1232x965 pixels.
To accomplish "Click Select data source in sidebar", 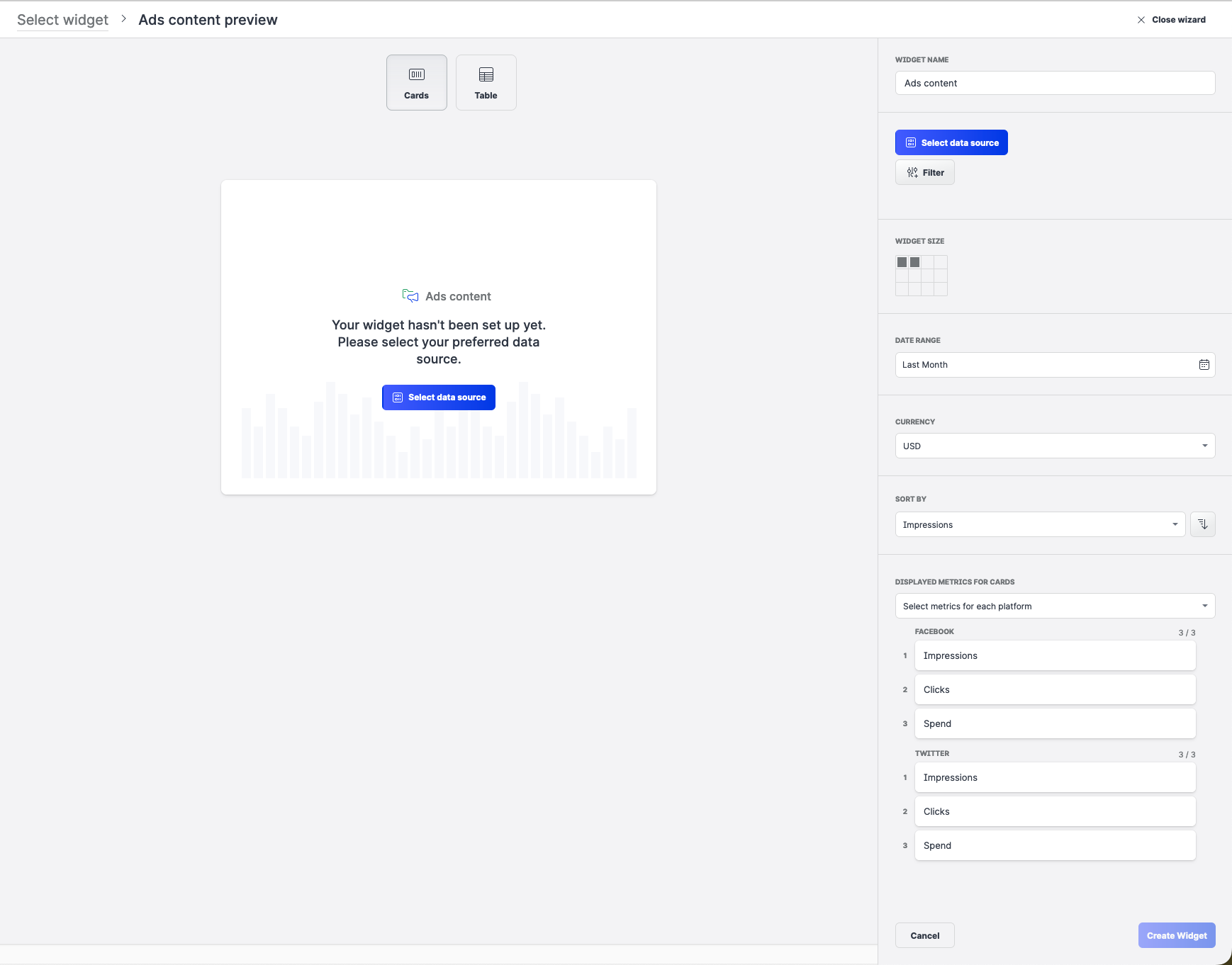I will (951, 142).
